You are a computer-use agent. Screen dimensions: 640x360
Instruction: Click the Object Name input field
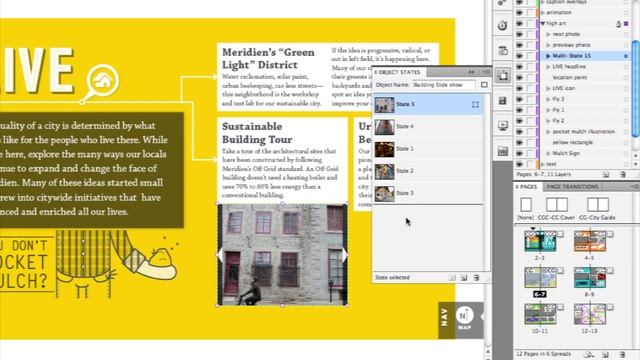[444, 85]
